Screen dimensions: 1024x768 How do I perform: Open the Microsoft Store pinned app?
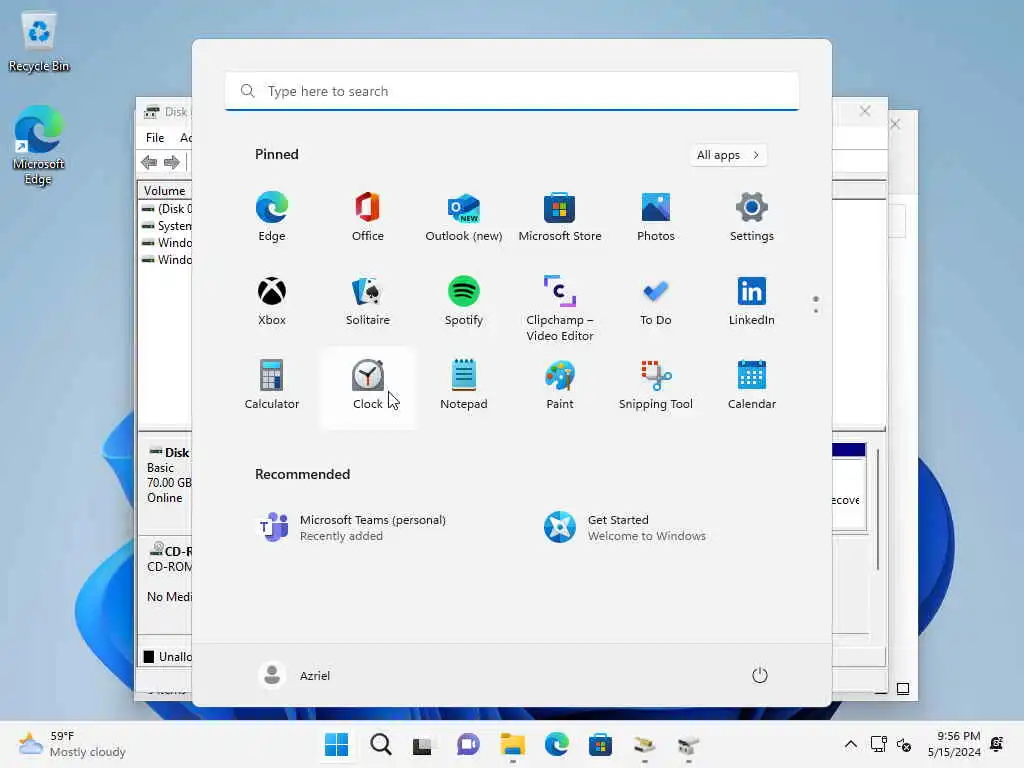click(x=560, y=217)
